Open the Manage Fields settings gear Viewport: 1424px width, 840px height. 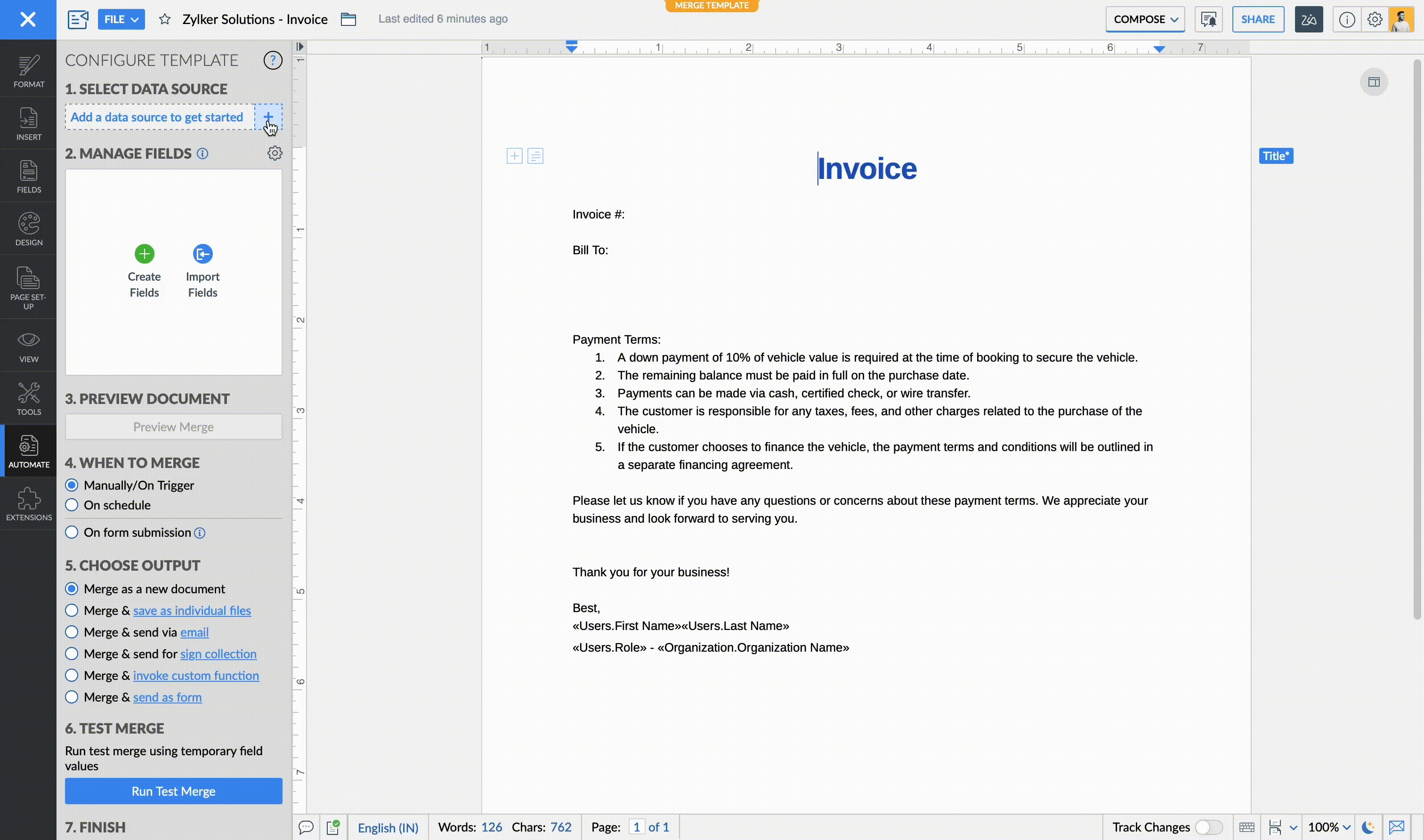(x=275, y=153)
